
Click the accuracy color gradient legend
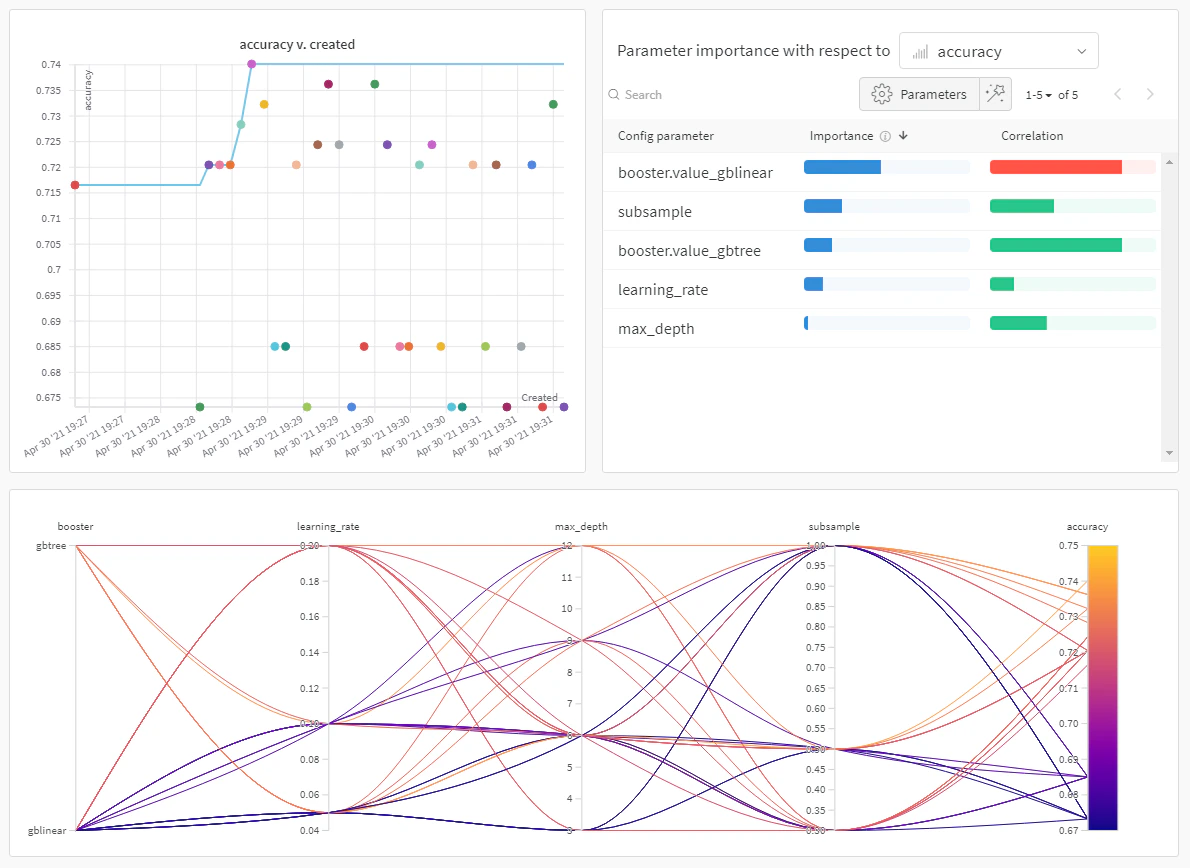point(1105,687)
